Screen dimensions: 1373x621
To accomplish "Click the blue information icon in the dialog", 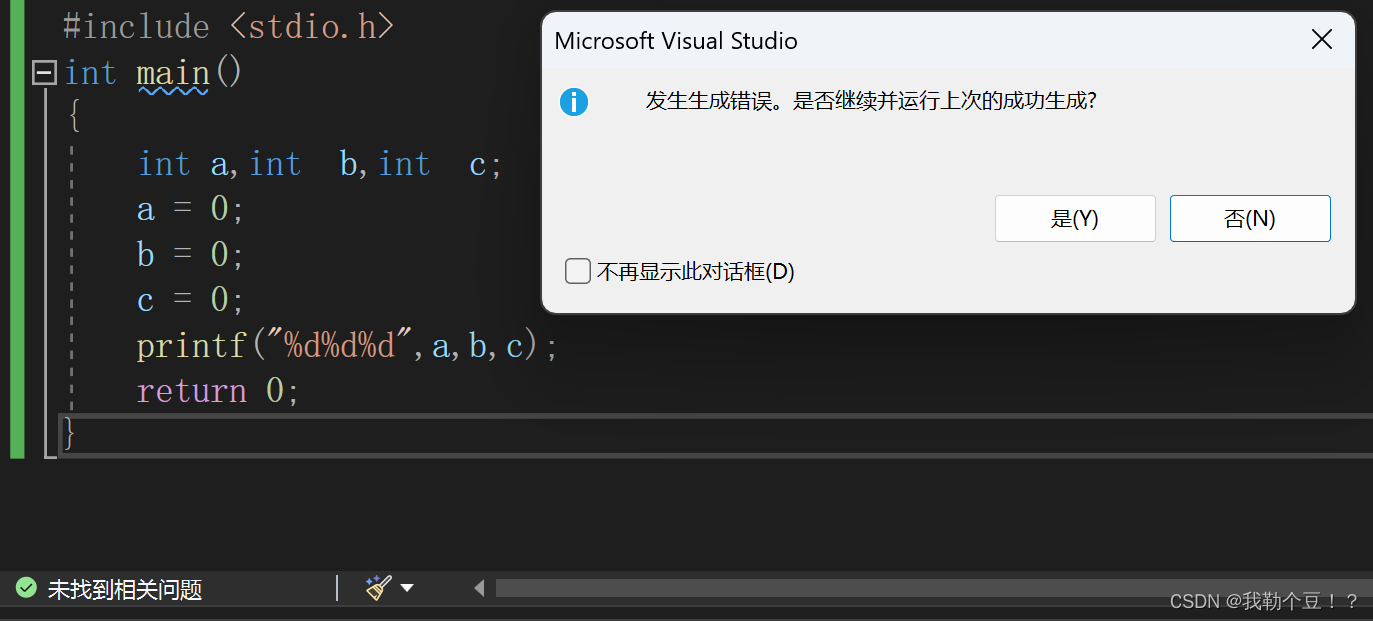I will (x=574, y=102).
